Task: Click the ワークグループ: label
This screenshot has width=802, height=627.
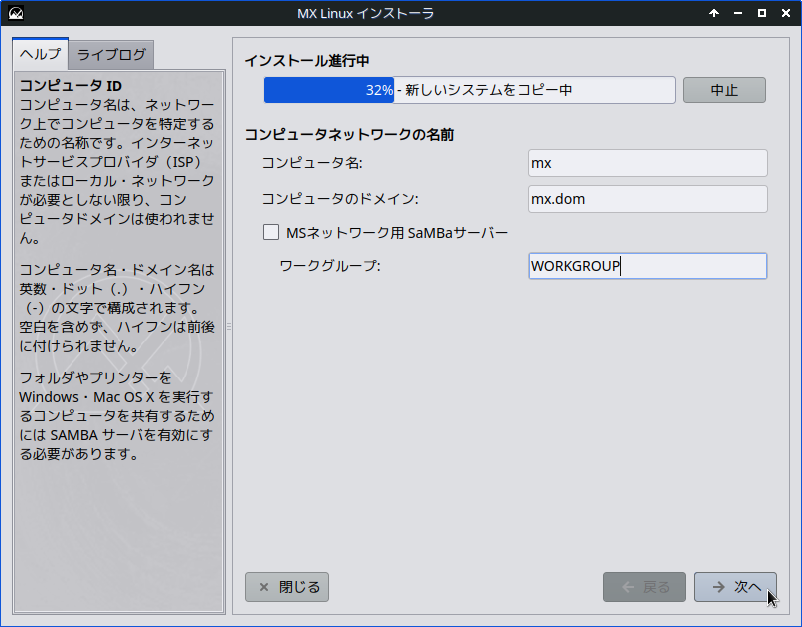Action: click(x=330, y=266)
